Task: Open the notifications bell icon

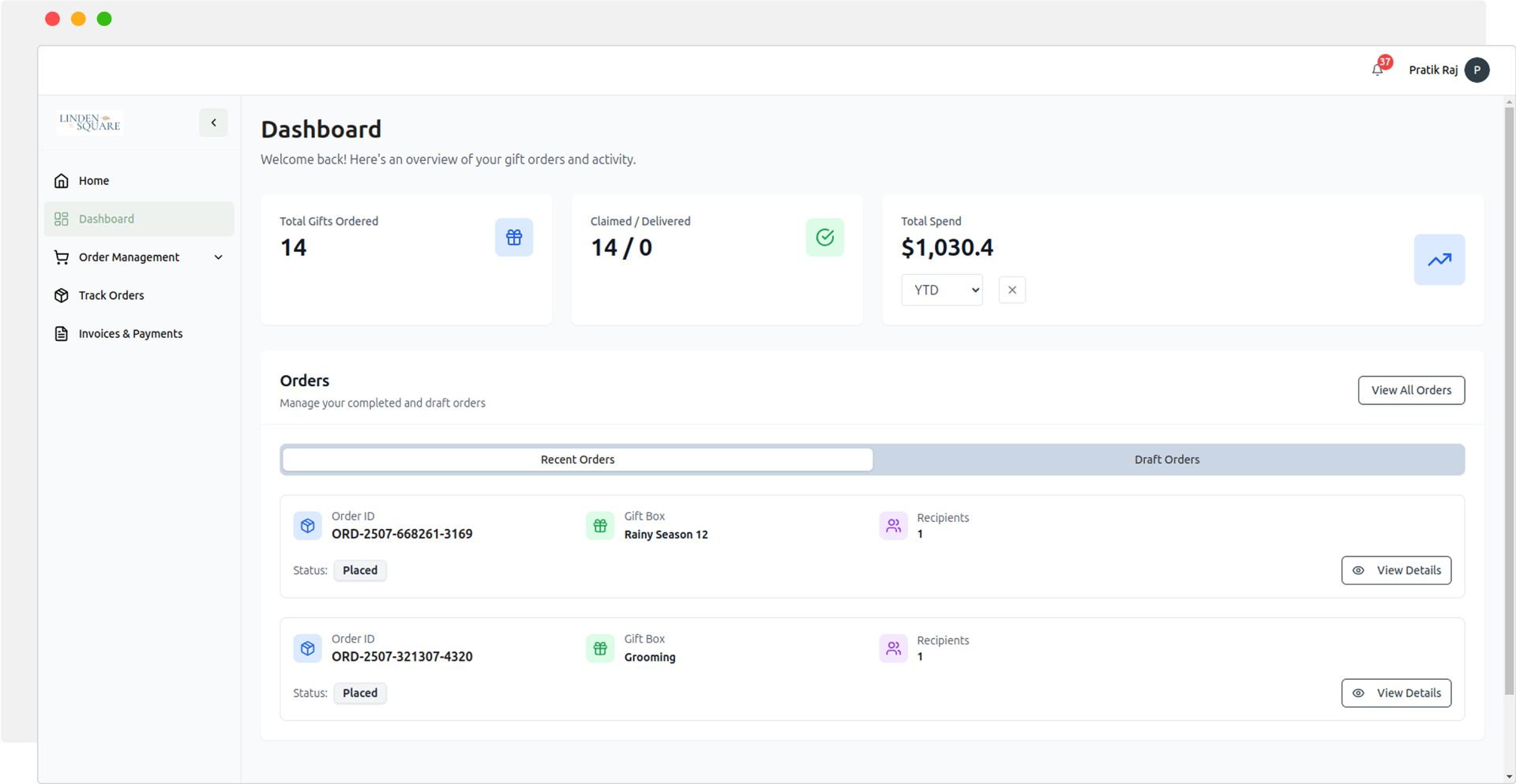Action: [1377, 70]
